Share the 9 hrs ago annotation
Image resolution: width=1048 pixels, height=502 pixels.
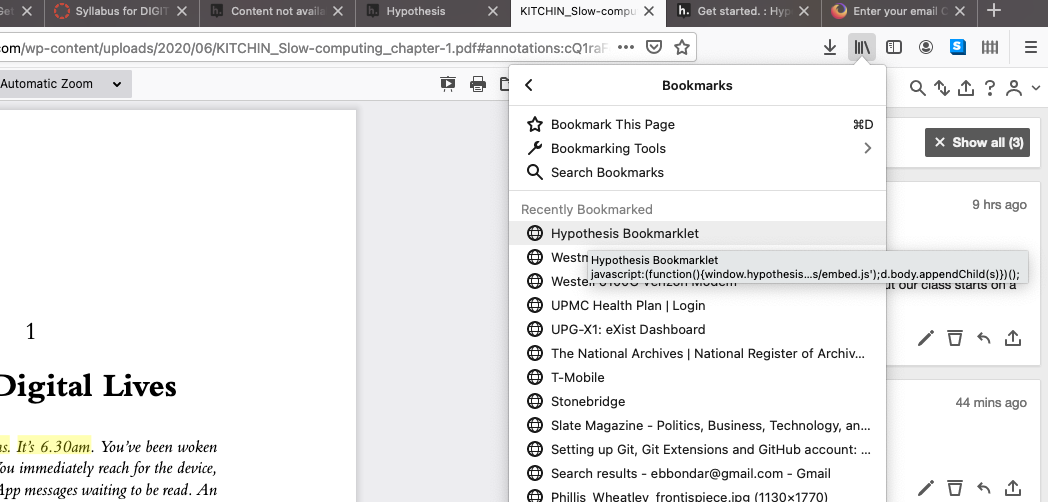[x=1013, y=338]
